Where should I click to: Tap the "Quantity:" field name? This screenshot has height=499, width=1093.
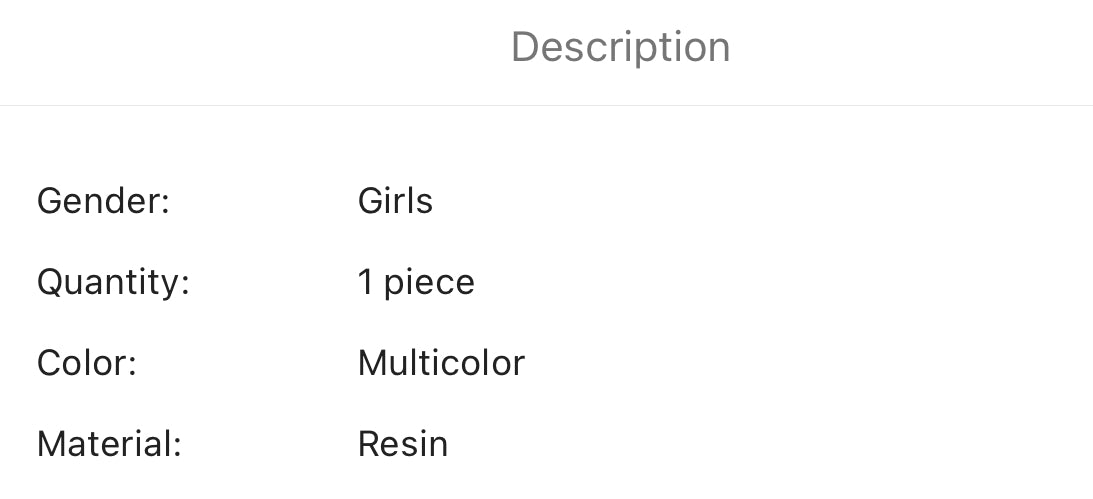(x=113, y=282)
